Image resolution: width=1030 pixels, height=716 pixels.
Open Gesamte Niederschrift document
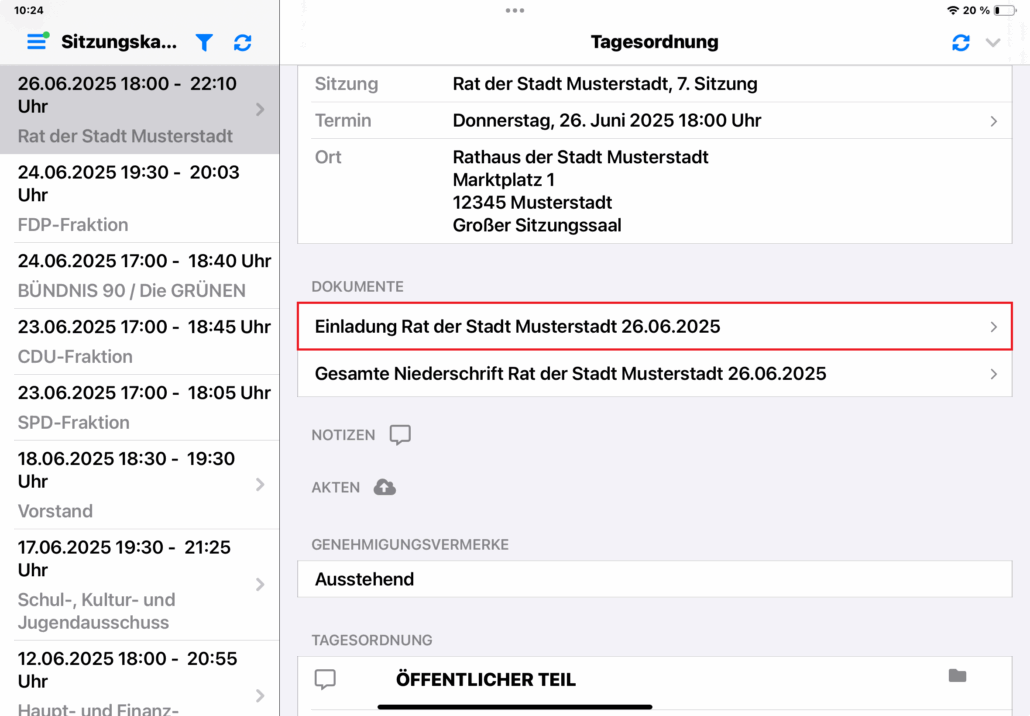coord(654,374)
